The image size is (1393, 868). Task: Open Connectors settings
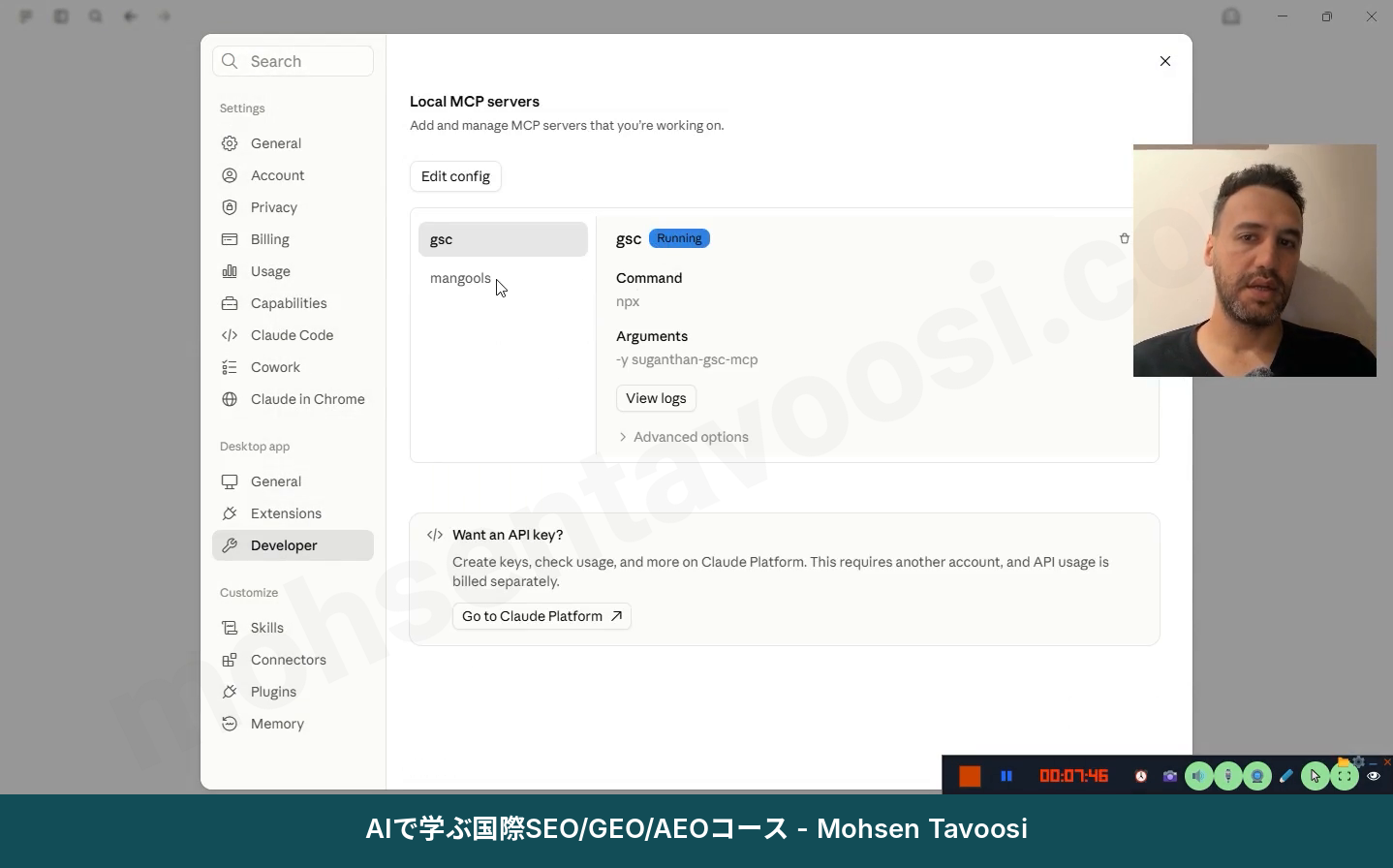[293, 660]
